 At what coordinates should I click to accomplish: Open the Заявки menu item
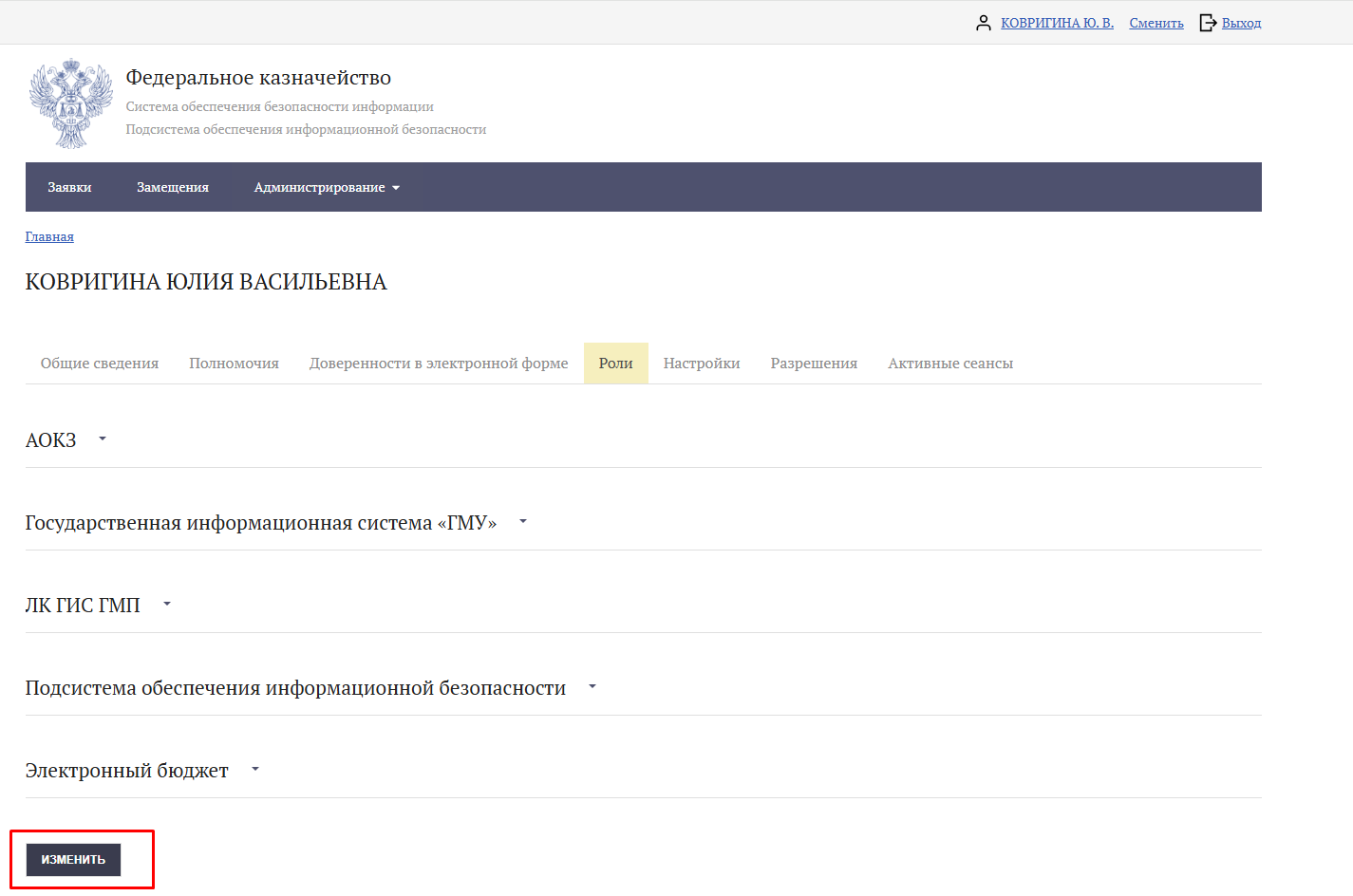click(69, 187)
